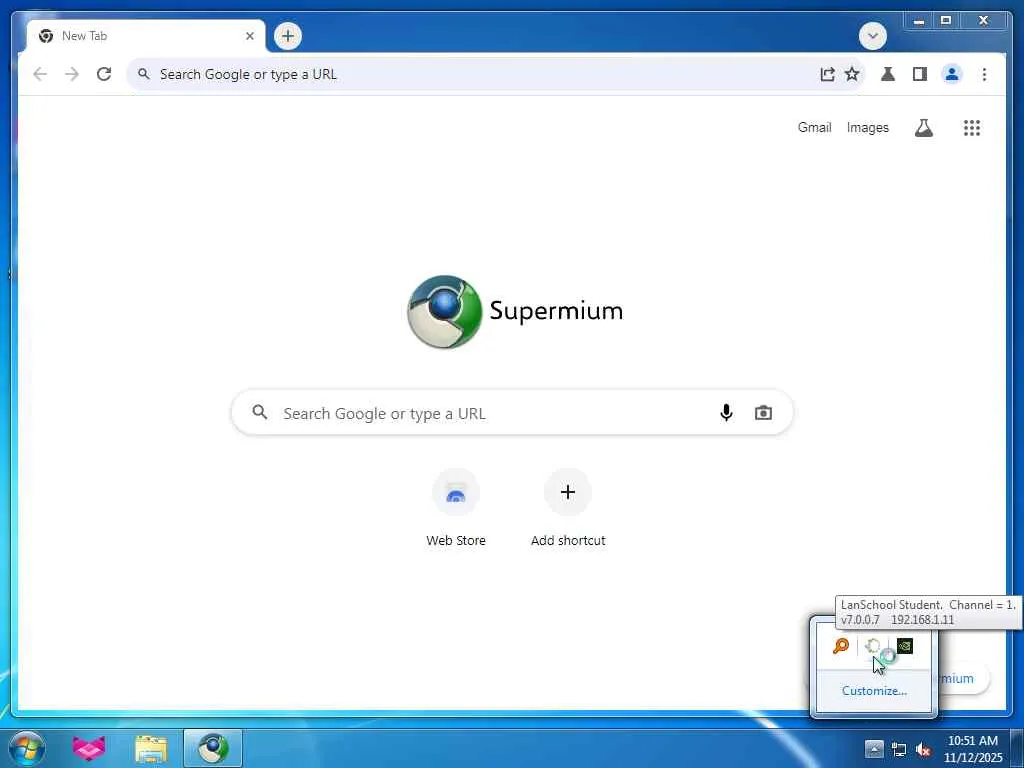Go back using the toolbar arrow
Image resolution: width=1024 pixels, height=768 pixels.
point(40,74)
